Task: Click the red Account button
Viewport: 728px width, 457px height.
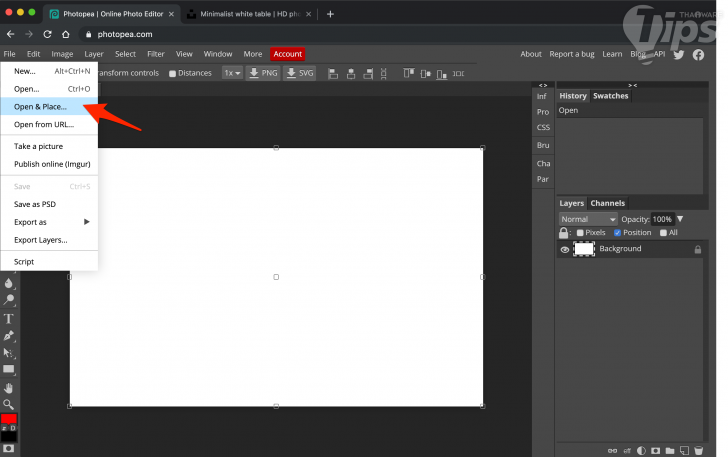Action: tap(287, 54)
